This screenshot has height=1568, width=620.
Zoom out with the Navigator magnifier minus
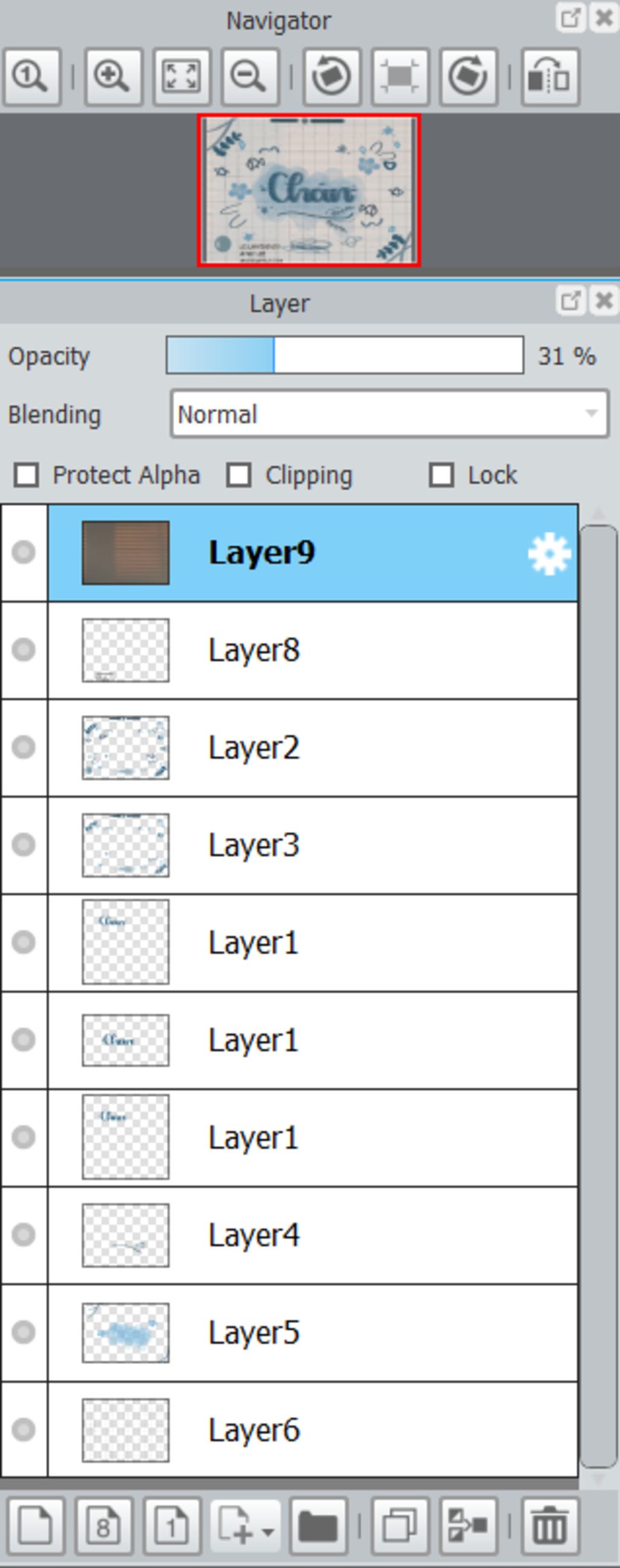click(x=250, y=78)
